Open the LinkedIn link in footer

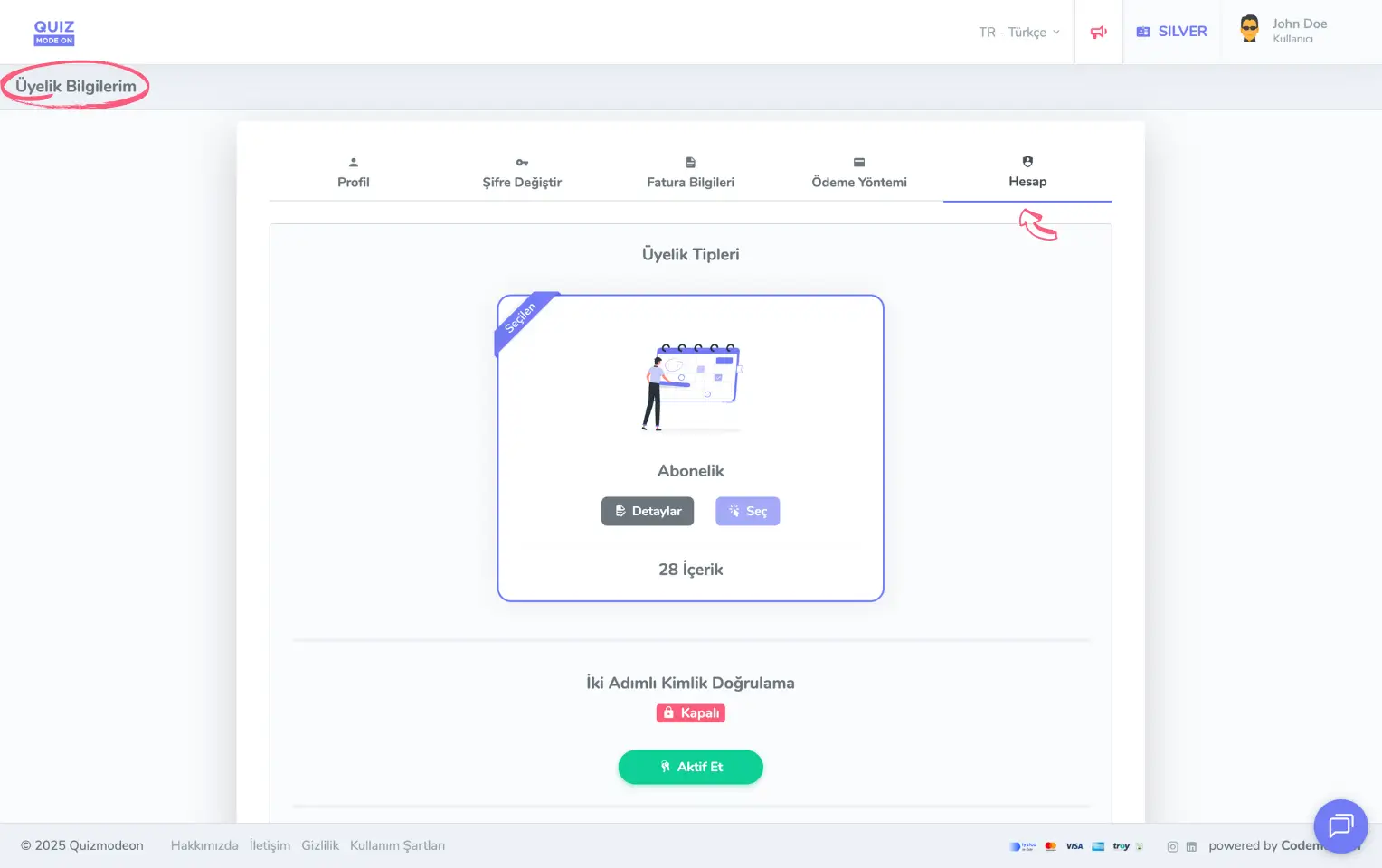(1191, 847)
